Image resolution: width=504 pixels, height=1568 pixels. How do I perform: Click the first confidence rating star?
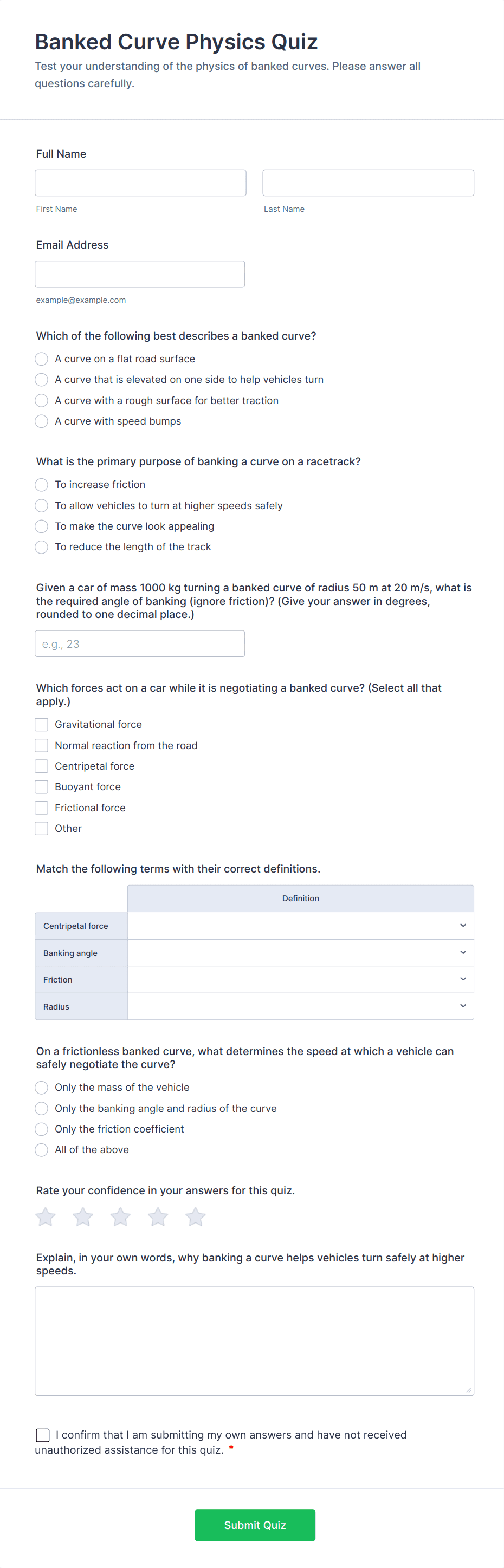pos(46,1217)
